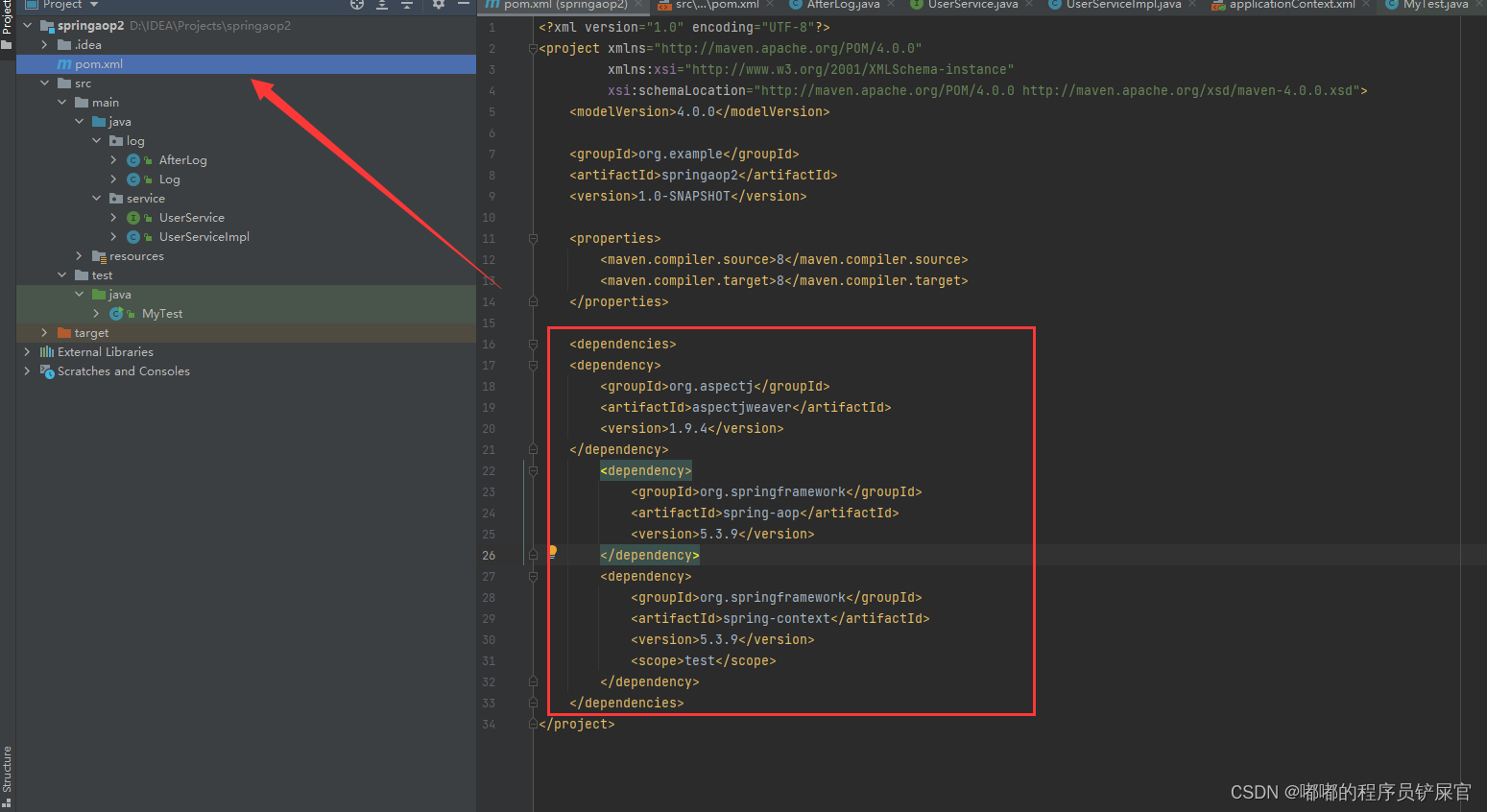Click the MyTest class icon

pyautogui.click(x=116, y=314)
